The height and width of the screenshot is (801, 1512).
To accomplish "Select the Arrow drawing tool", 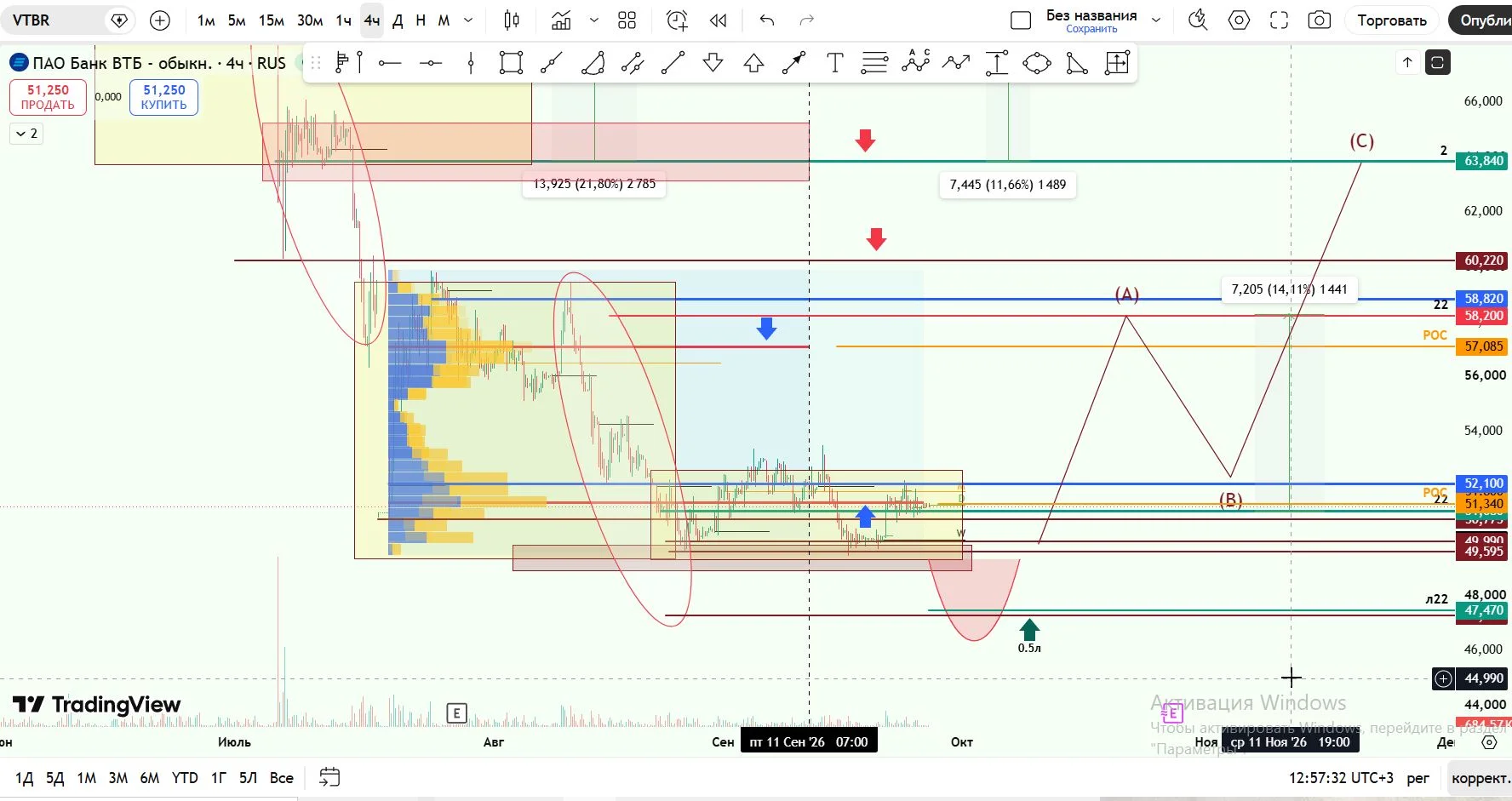I will [793, 62].
